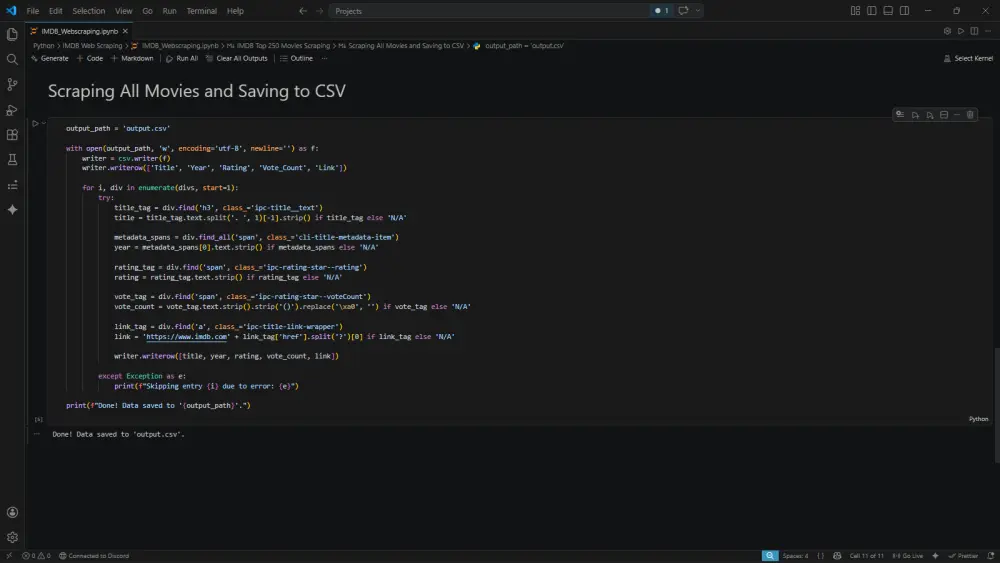Open the sparkle AI assistant view in activity bar
Screen dimensions: 1000x563
(12, 210)
